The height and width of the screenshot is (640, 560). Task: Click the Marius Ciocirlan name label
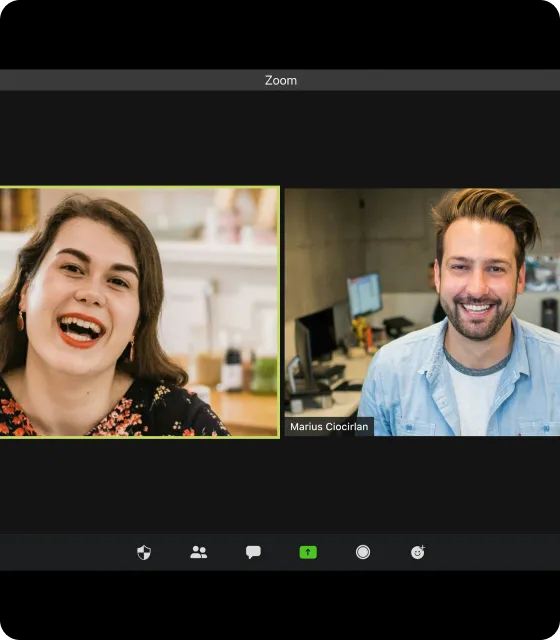329,427
